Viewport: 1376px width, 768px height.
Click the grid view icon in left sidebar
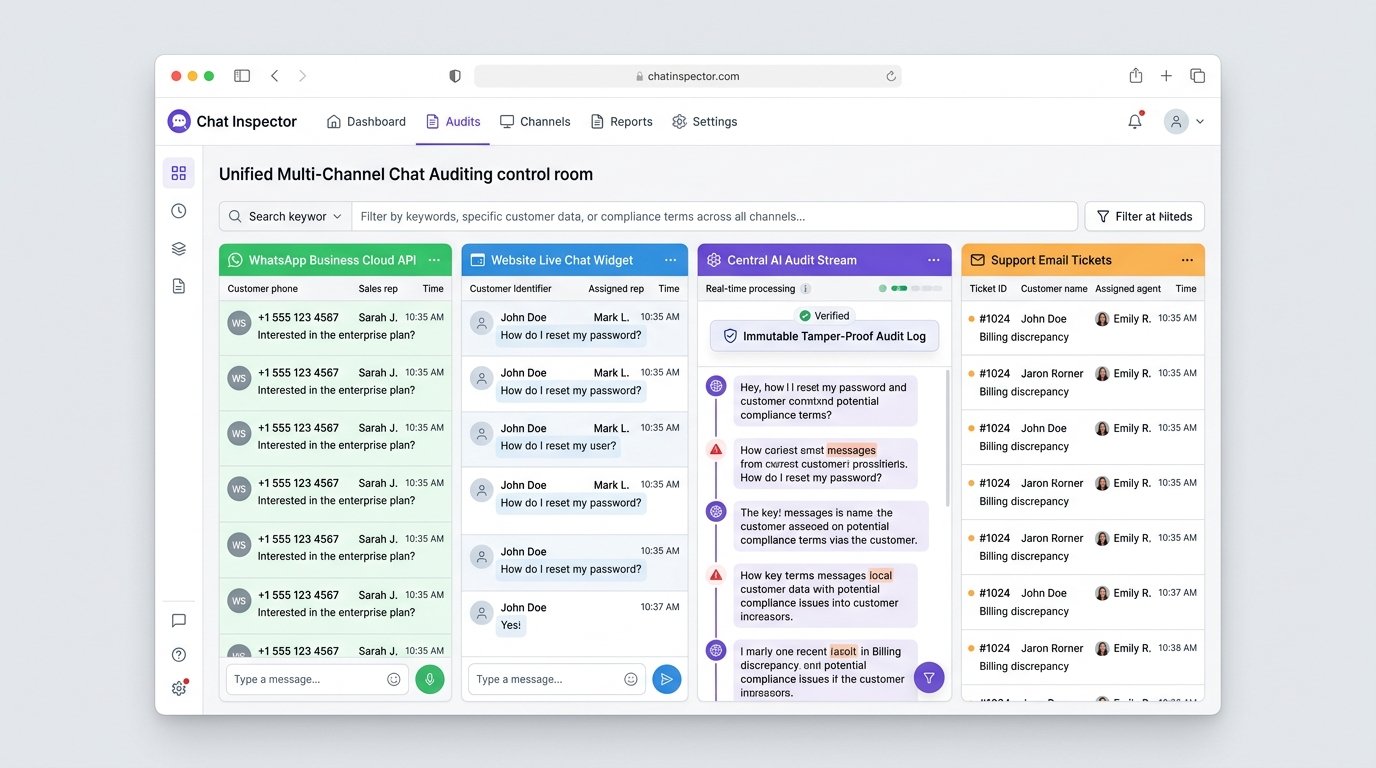point(179,173)
